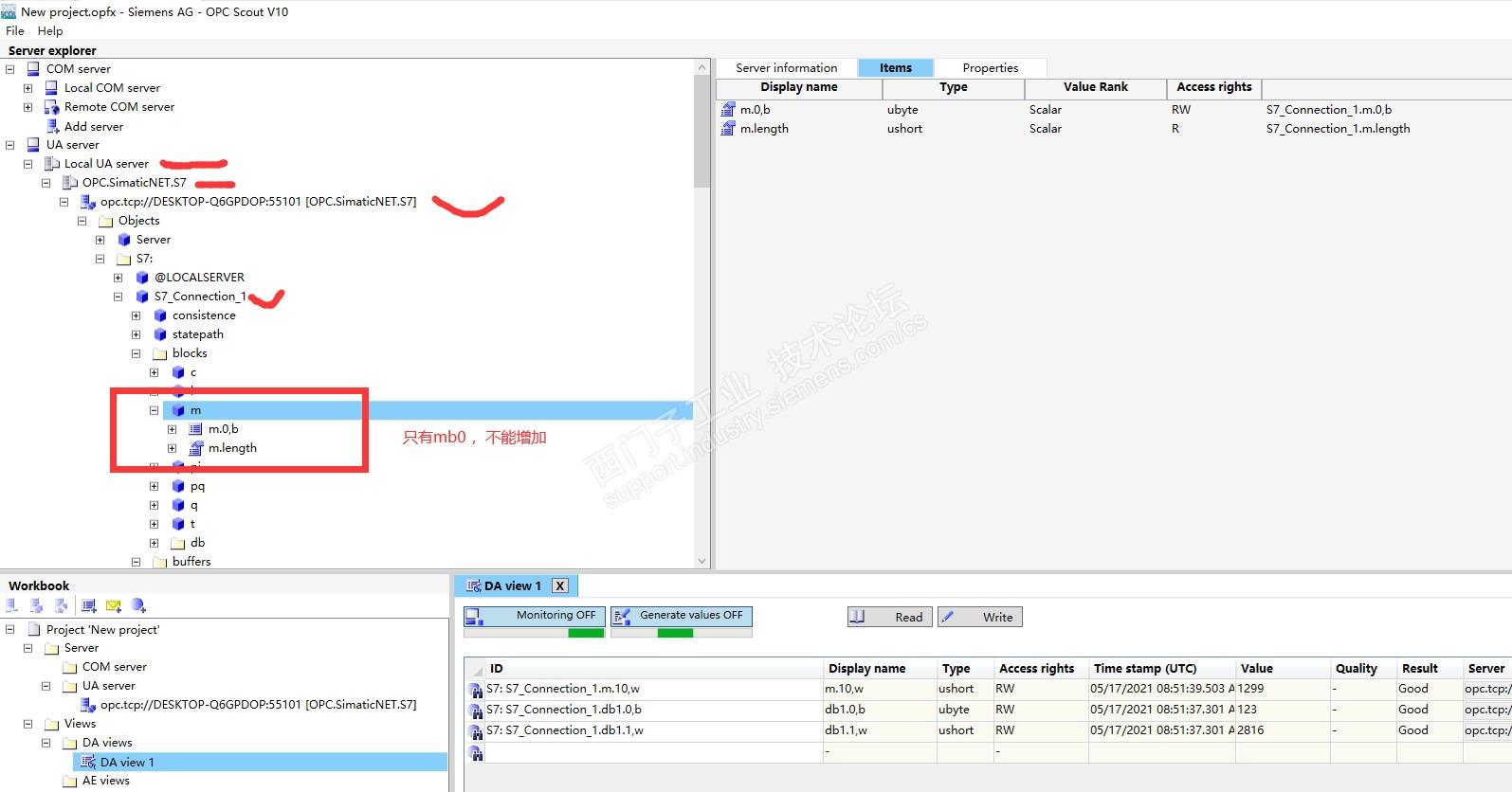
Task: Click the m.0,b icon in the Items list
Action: pyautogui.click(x=728, y=110)
